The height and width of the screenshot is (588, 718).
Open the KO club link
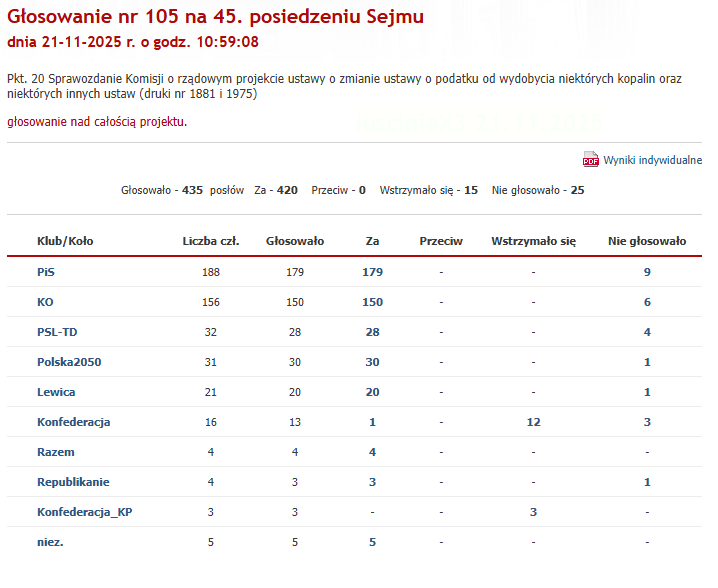[45, 302]
